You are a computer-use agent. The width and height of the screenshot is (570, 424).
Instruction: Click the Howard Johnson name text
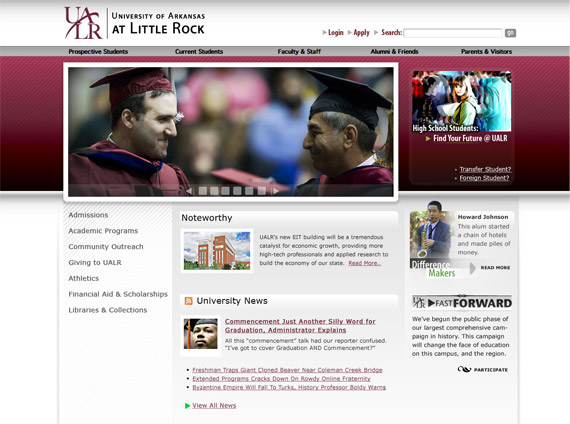483,217
